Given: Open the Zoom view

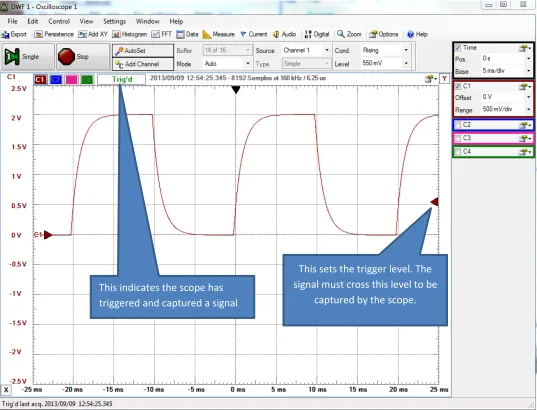Looking at the screenshot, I should 349,34.
